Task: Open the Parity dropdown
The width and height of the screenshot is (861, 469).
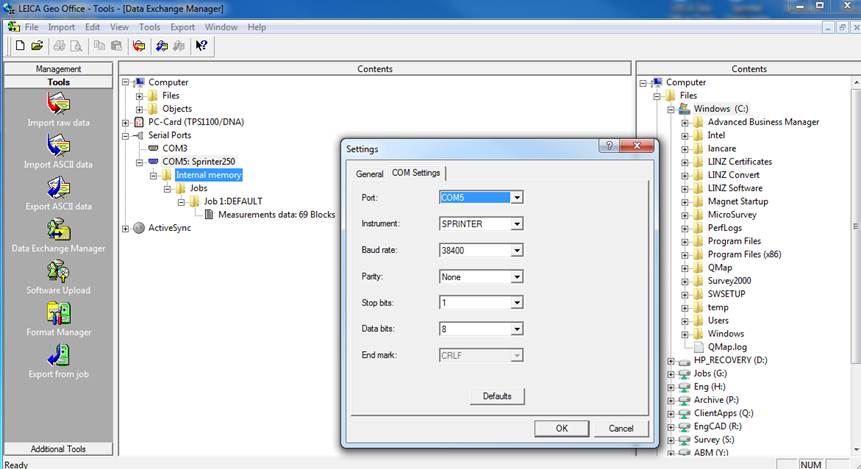Action: click(516, 276)
